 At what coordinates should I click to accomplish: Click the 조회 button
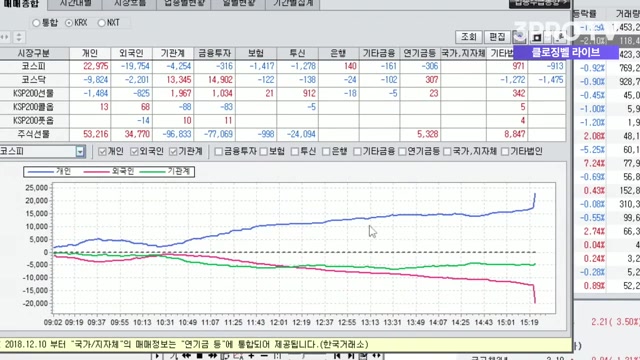pyautogui.click(x=469, y=37)
